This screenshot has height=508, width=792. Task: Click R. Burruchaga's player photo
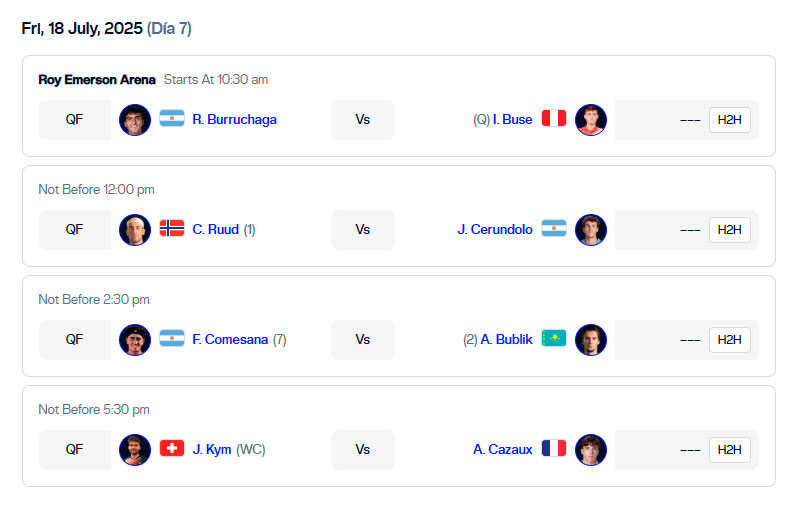135,120
